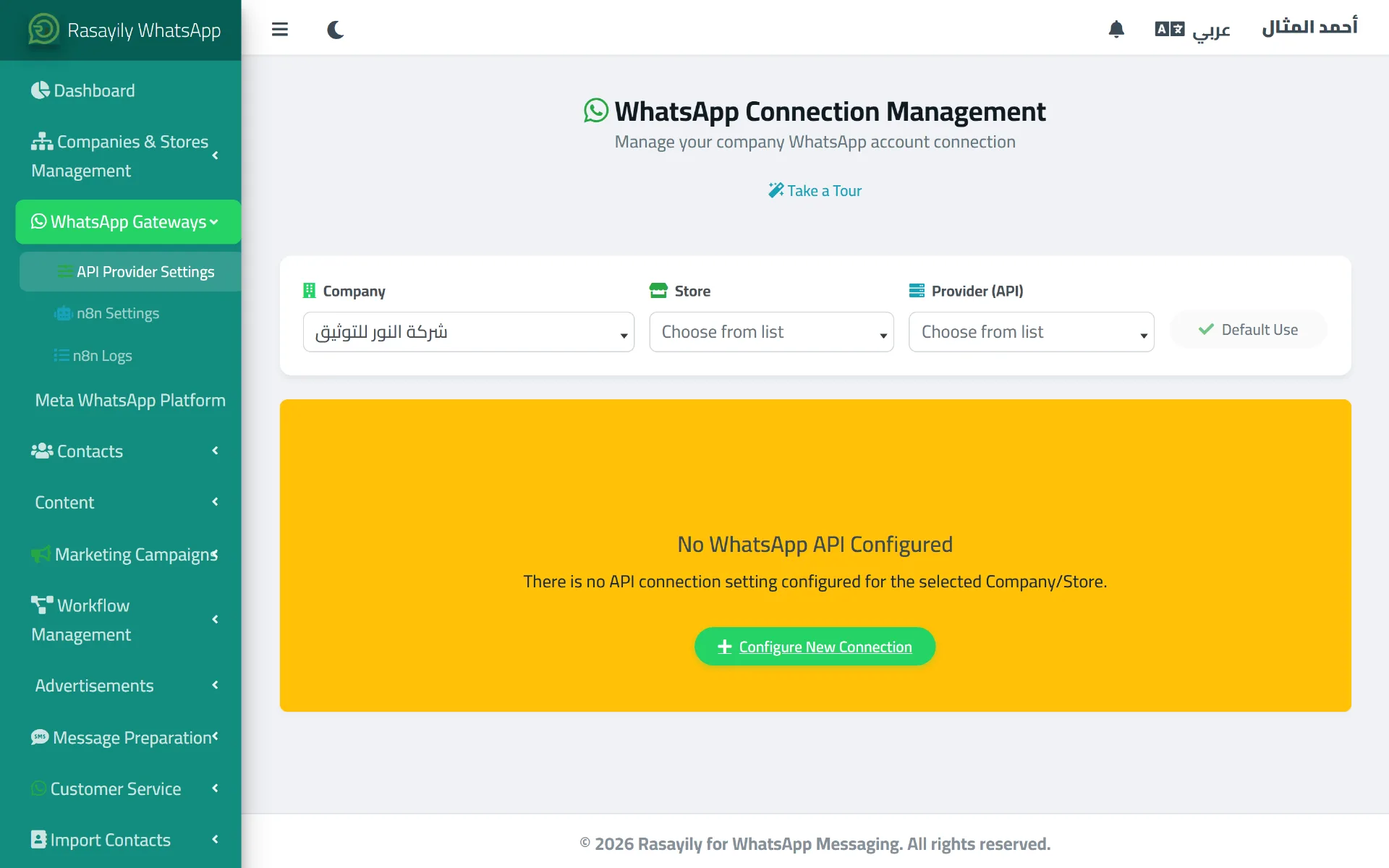Screen dimensions: 1389x868
Task: Click the WhatsApp icon in page title
Action: pyautogui.click(x=596, y=111)
